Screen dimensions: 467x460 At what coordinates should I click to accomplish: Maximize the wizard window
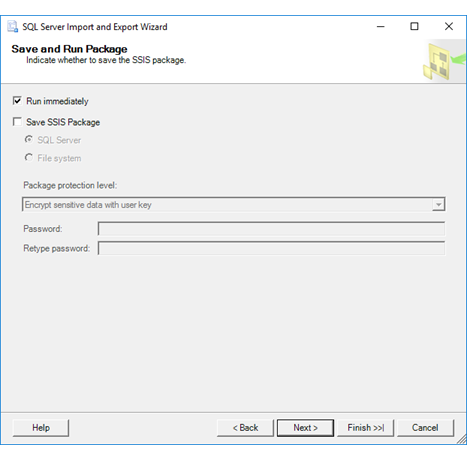coord(414,26)
